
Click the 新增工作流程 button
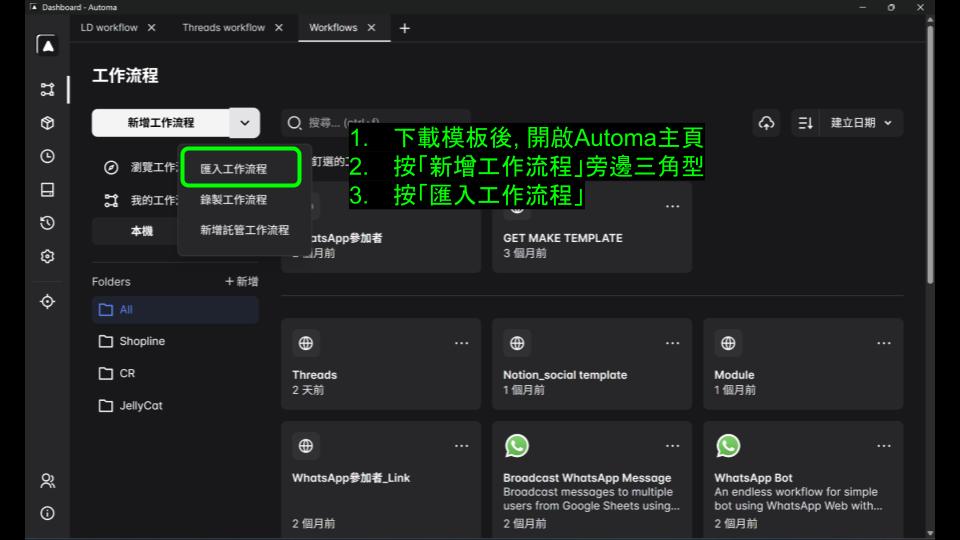(x=160, y=123)
